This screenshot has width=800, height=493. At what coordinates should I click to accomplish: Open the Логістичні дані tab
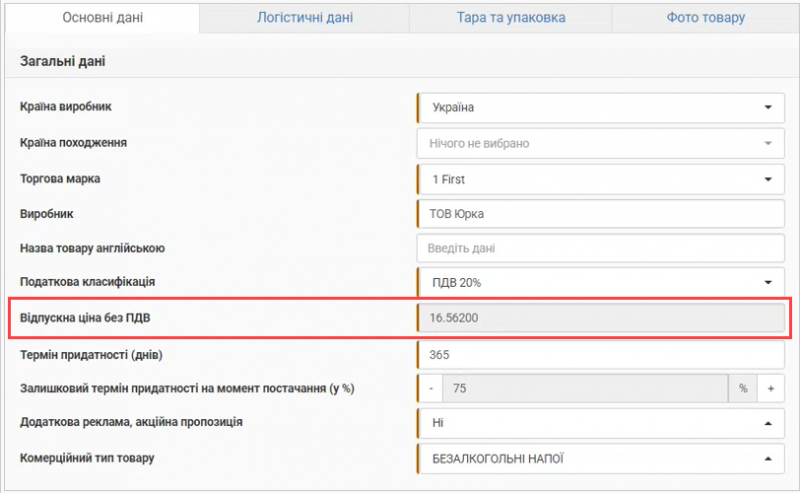pyautogui.click(x=305, y=18)
